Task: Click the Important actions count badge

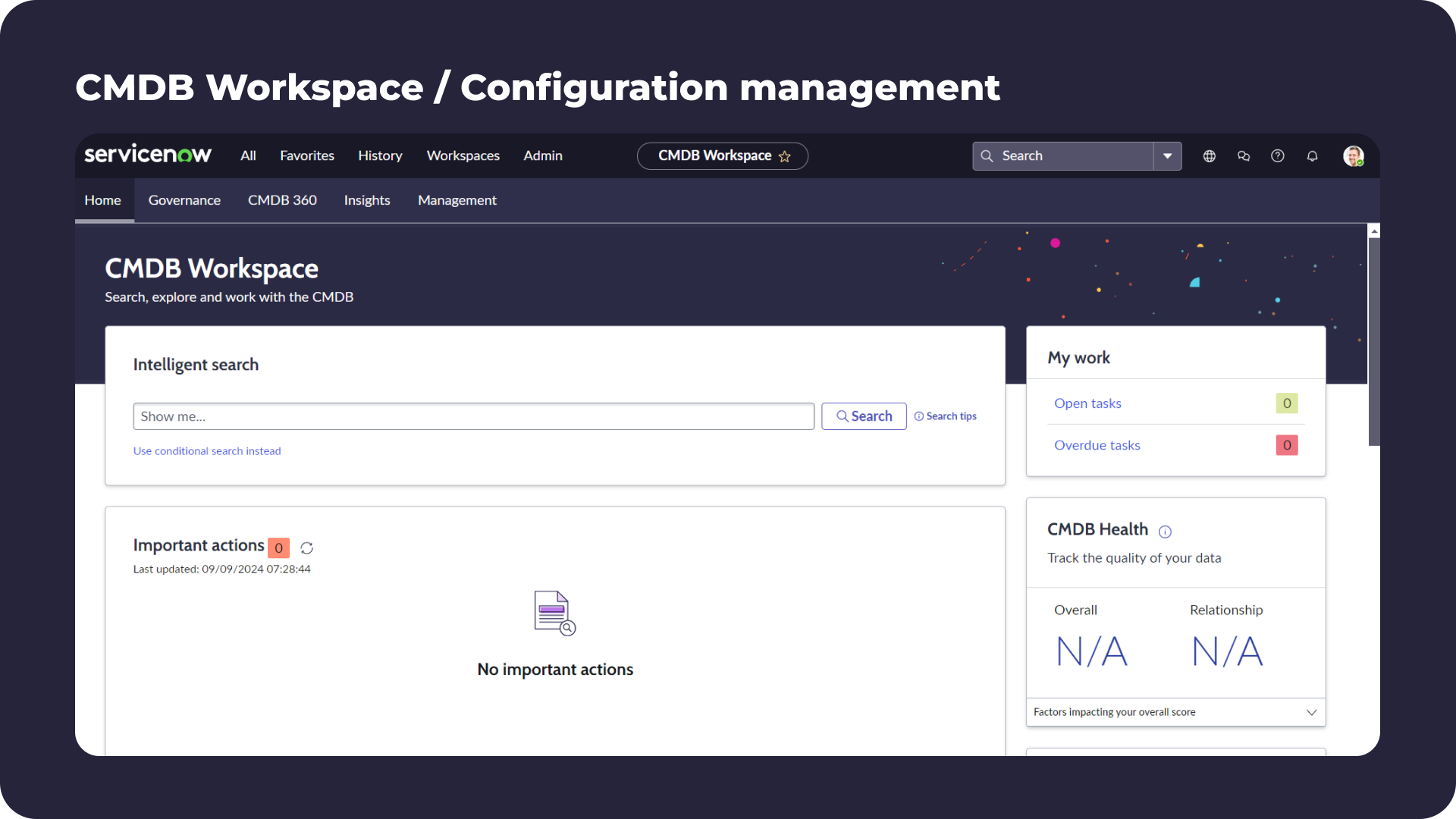Action: [x=278, y=548]
